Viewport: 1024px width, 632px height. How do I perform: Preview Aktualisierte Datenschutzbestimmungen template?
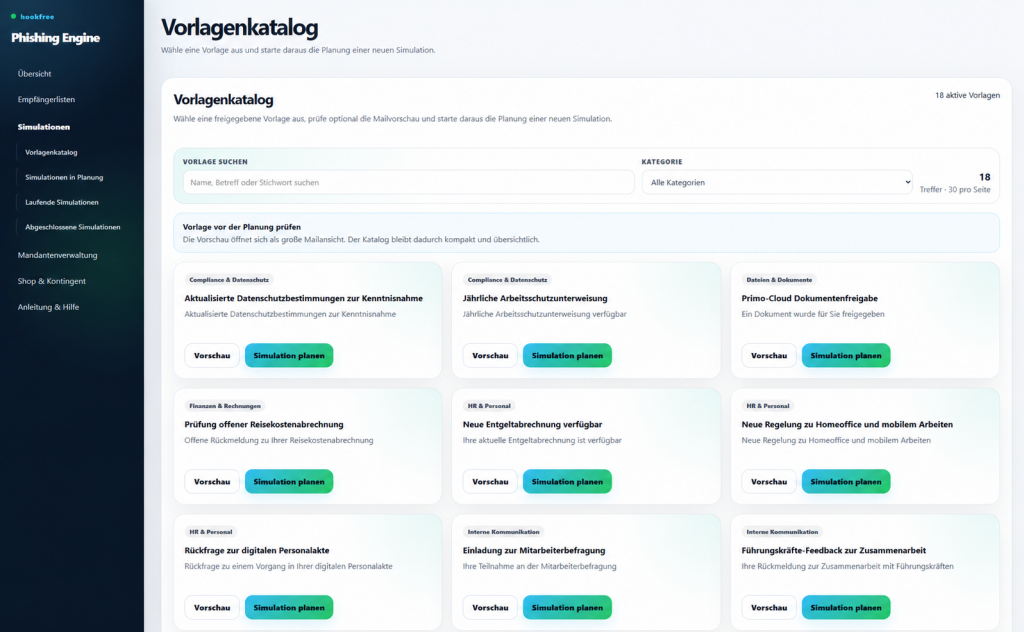coord(212,355)
